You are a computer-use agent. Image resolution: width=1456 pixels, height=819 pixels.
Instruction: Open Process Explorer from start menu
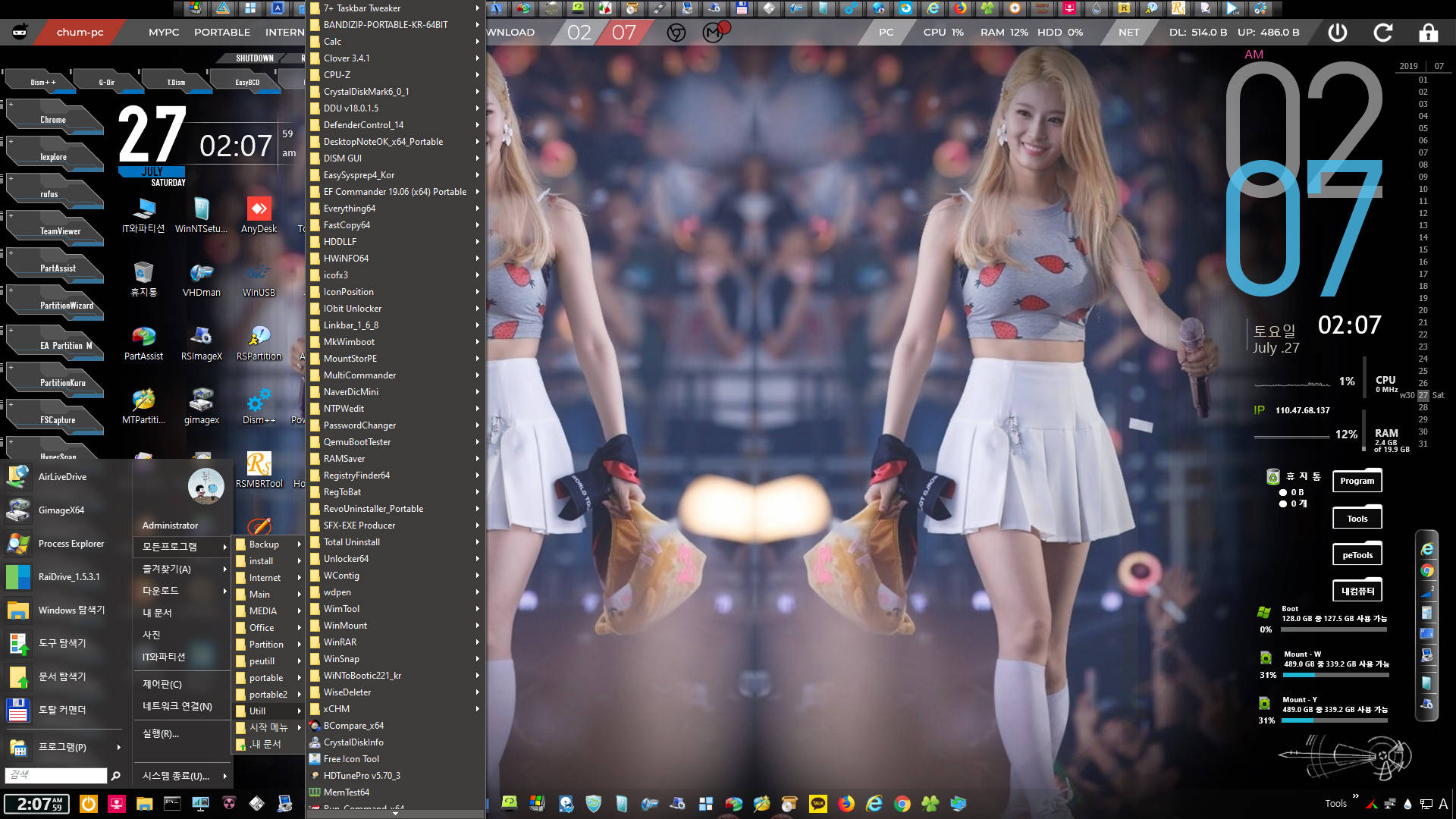tap(64, 544)
